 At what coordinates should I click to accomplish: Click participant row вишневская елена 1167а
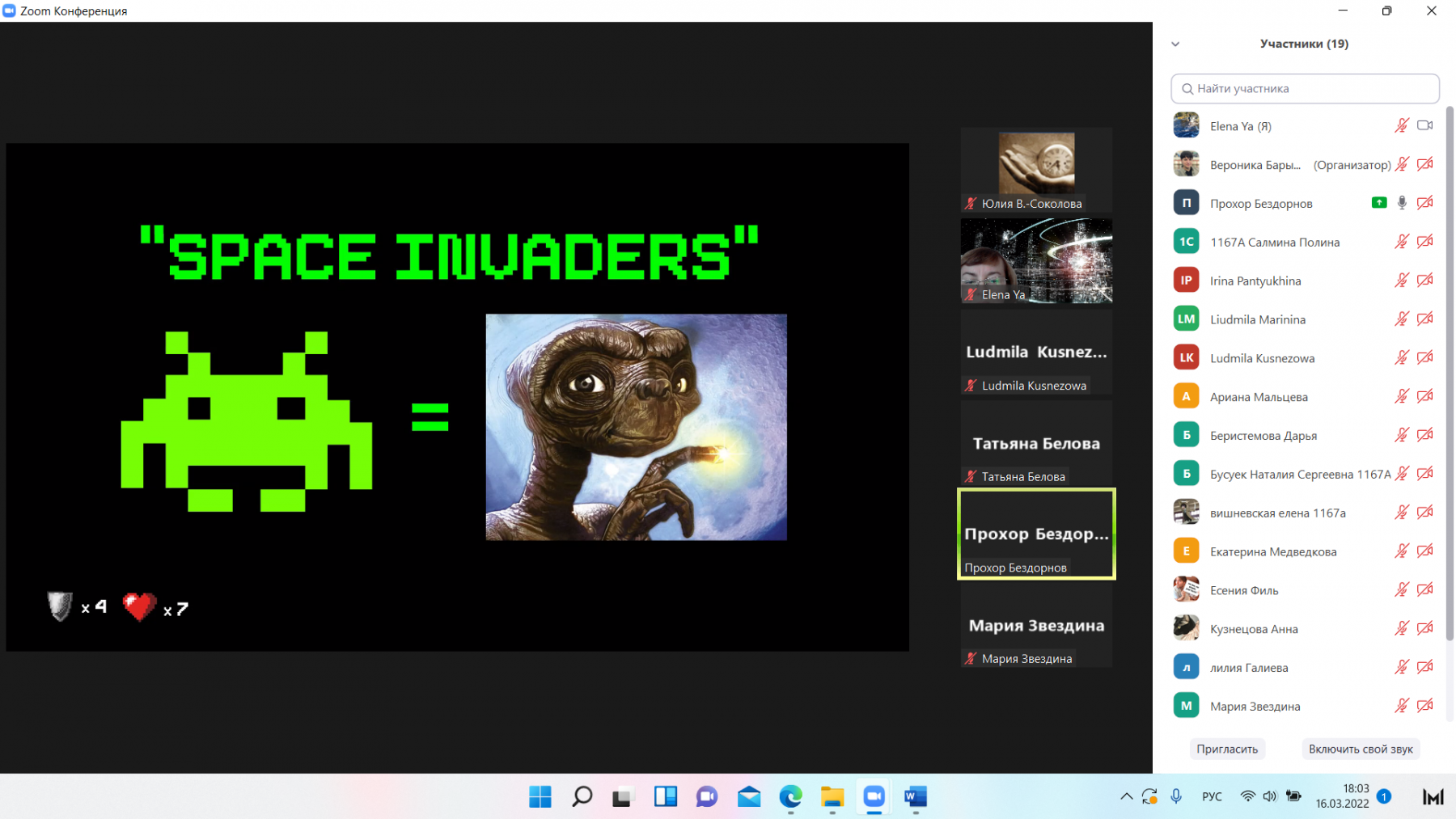point(1305,513)
